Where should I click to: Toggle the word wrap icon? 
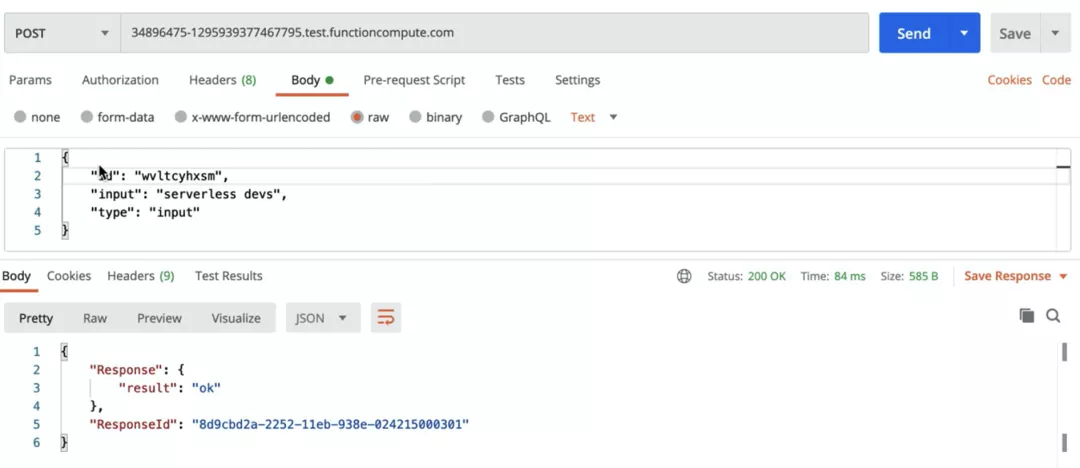point(386,318)
